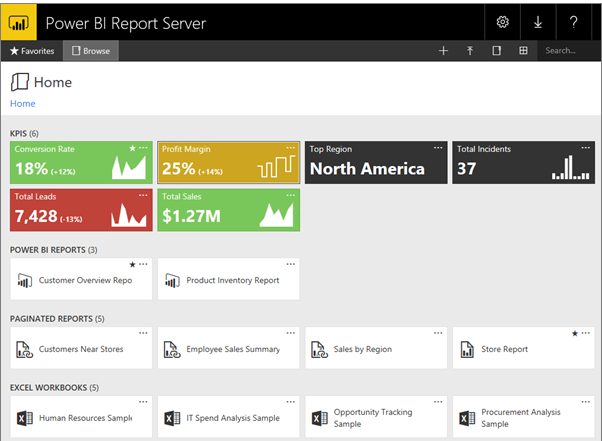
Task: Open ellipsis menu on Store Report
Action: click(x=585, y=333)
